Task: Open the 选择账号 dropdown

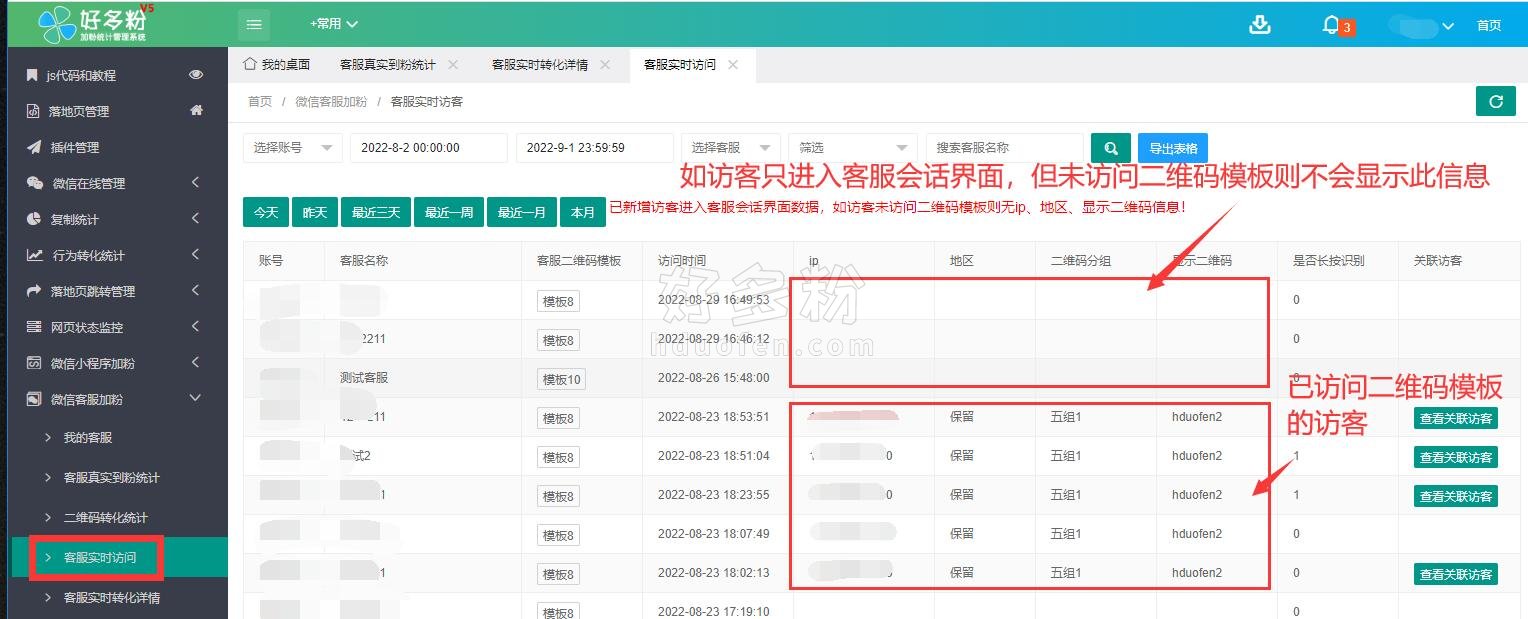Action: click(x=292, y=148)
